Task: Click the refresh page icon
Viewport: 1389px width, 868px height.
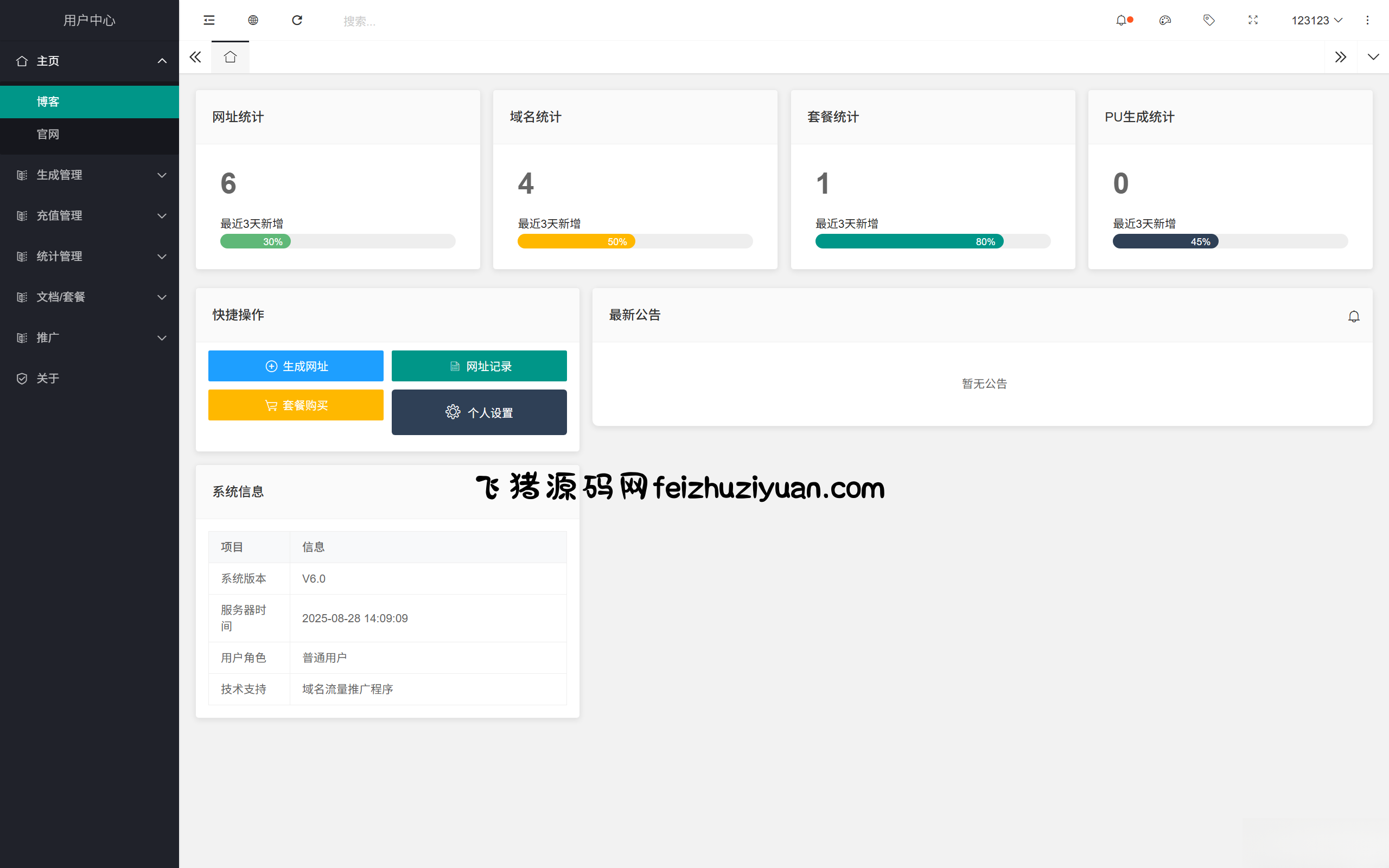Action: tap(297, 21)
